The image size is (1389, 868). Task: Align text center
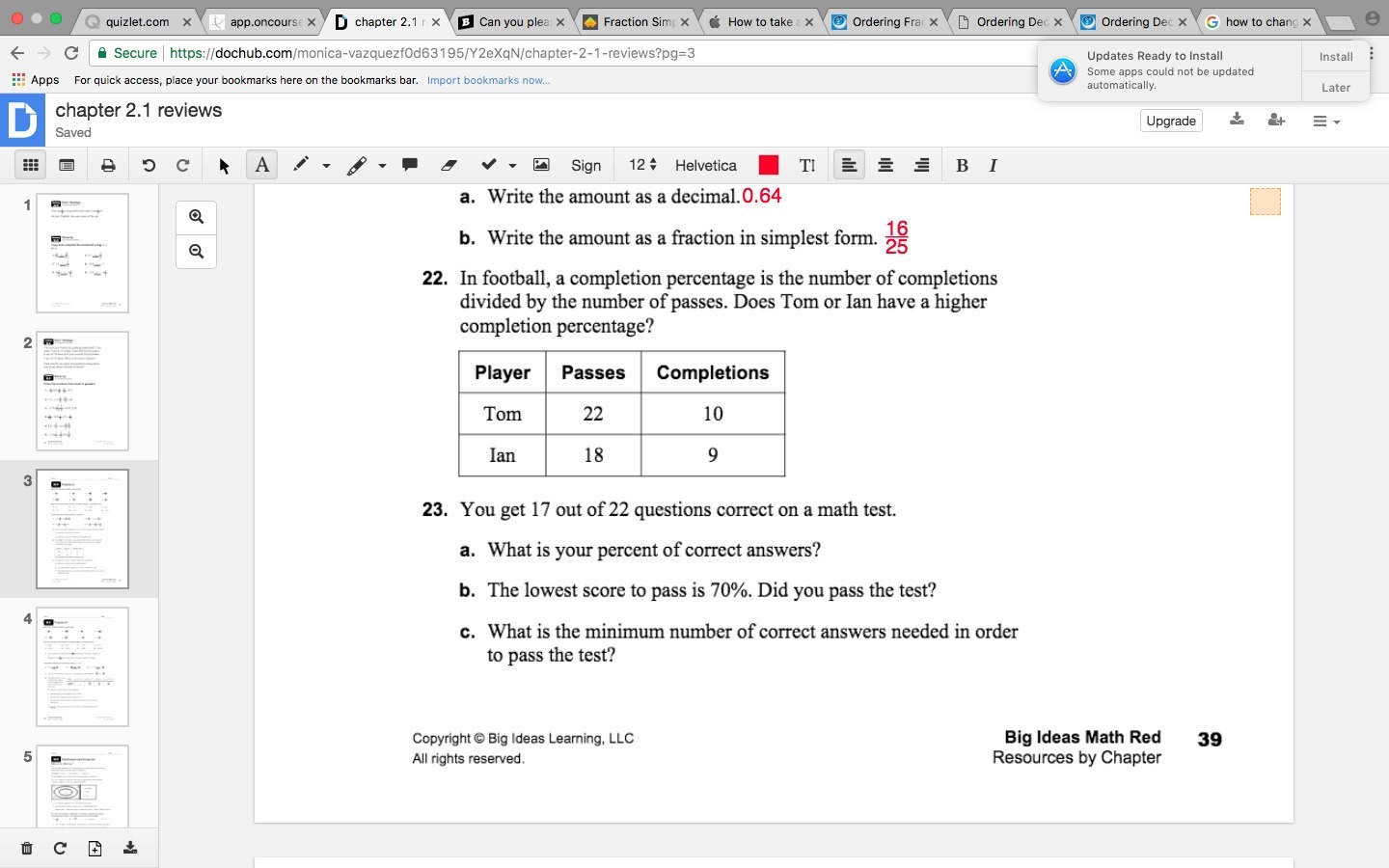tap(885, 165)
